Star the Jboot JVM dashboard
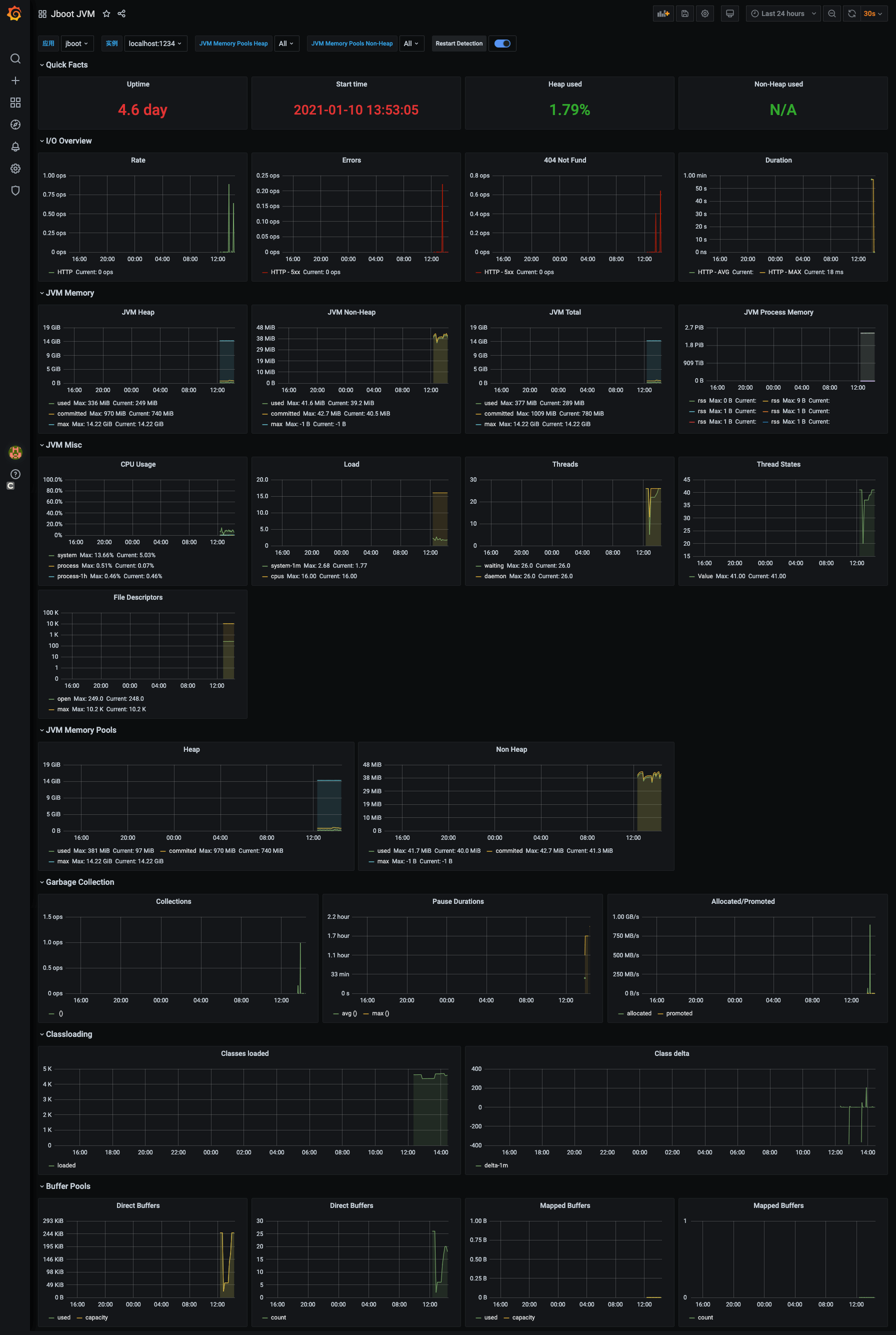This screenshot has height=1335, width=896. coord(106,14)
